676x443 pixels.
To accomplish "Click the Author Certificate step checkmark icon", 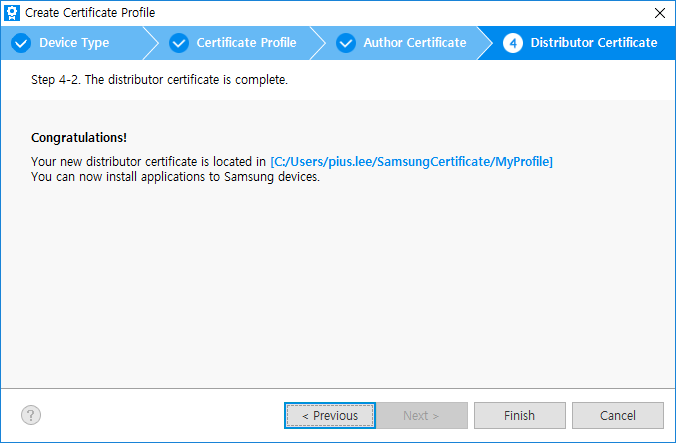I will coord(346,43).
